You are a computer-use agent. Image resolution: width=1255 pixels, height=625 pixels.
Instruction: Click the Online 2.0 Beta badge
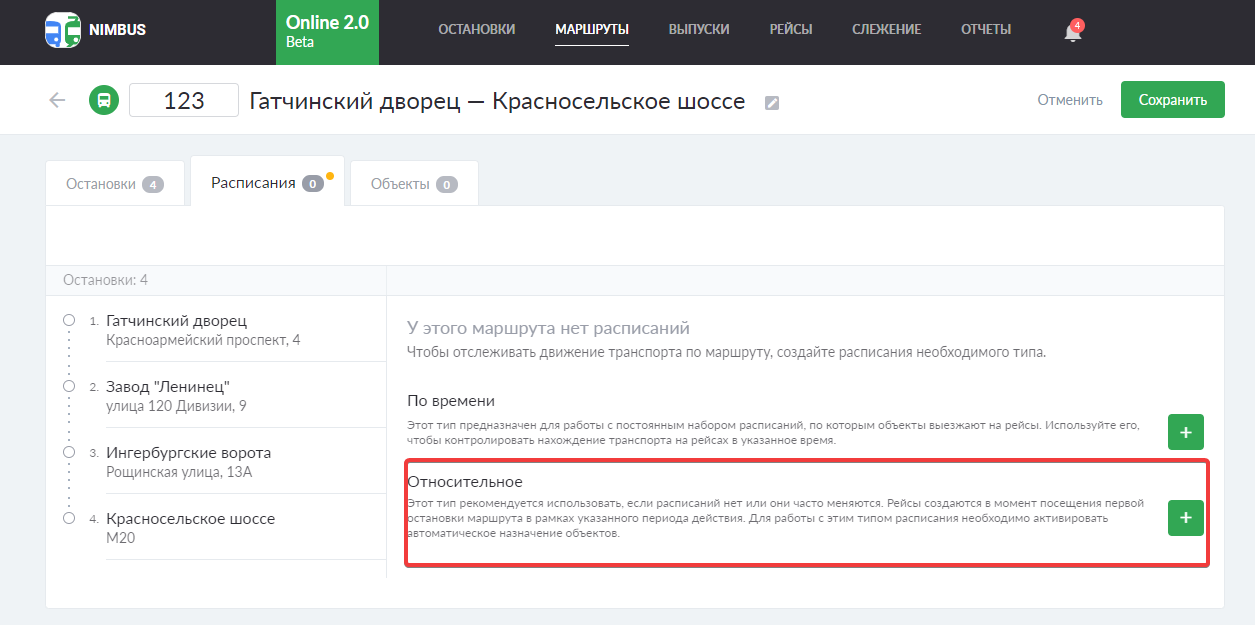tap(327, 31)
